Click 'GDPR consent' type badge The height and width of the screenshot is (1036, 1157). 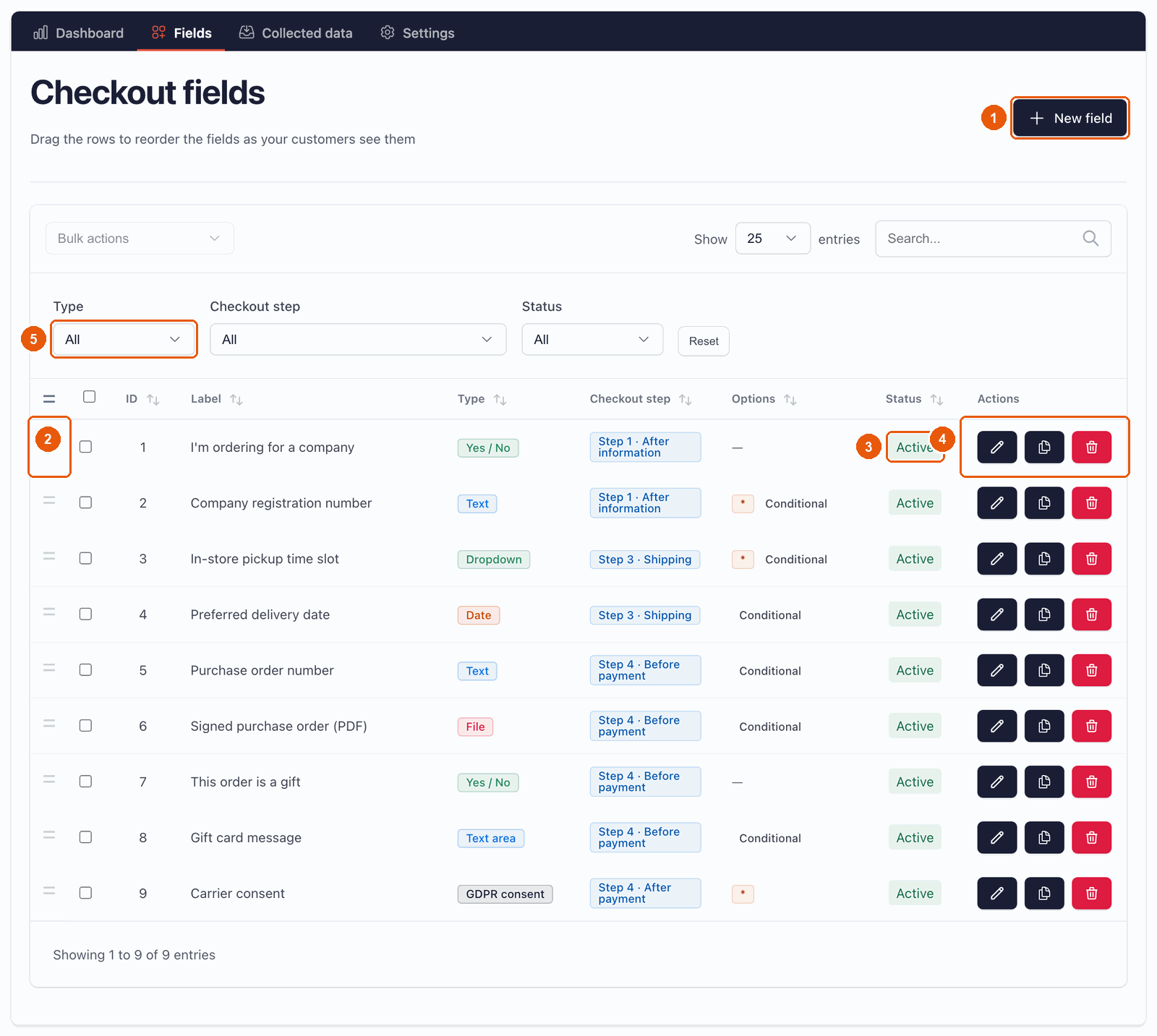(505, 894)
